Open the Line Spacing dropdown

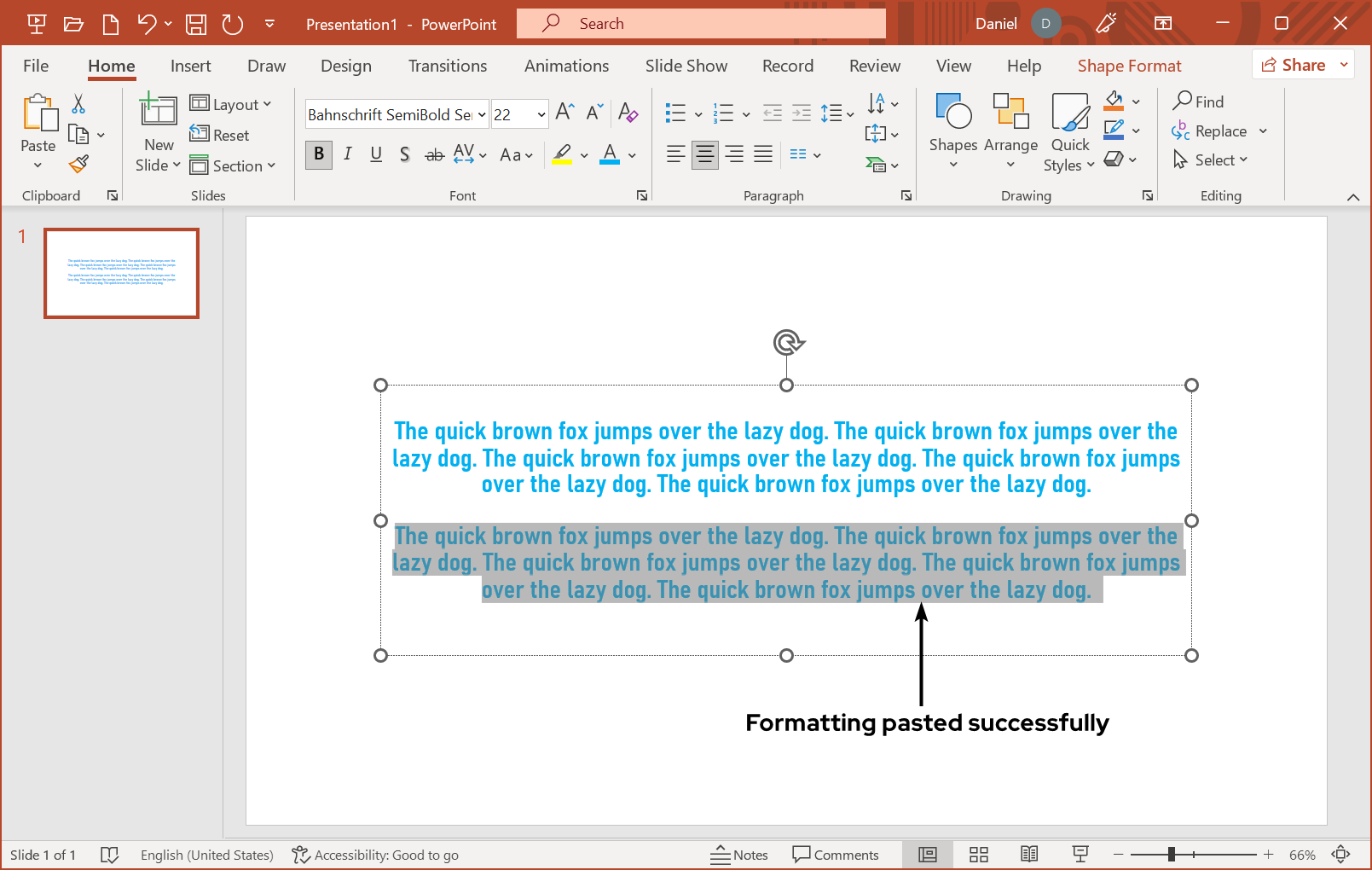click(x=837, y=113)
